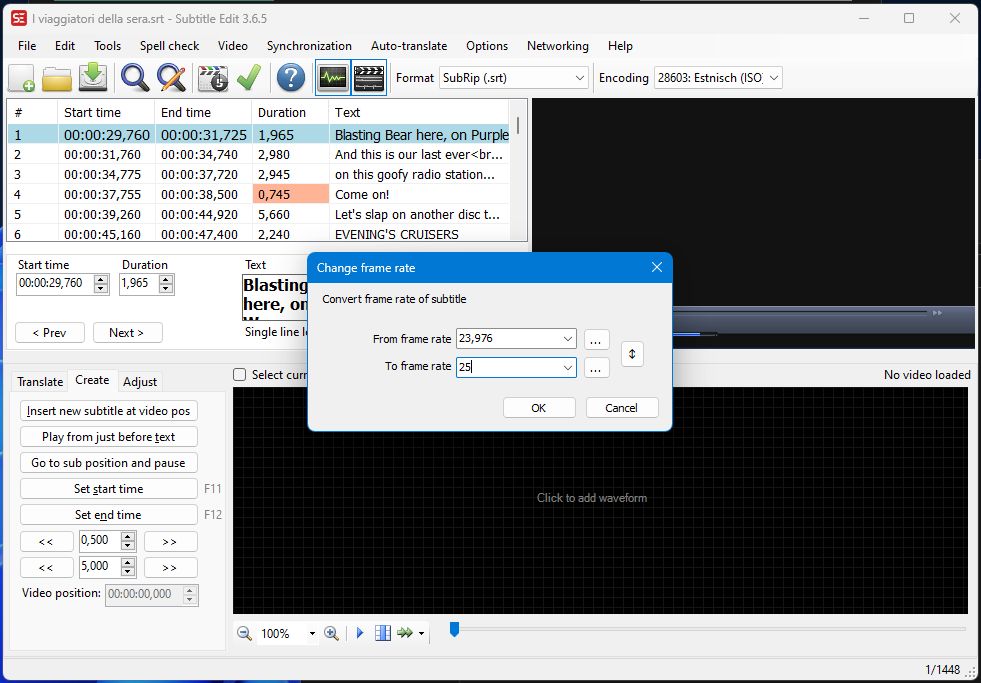
Task: Switch to the Adjust tab
Action: (140, 381)
